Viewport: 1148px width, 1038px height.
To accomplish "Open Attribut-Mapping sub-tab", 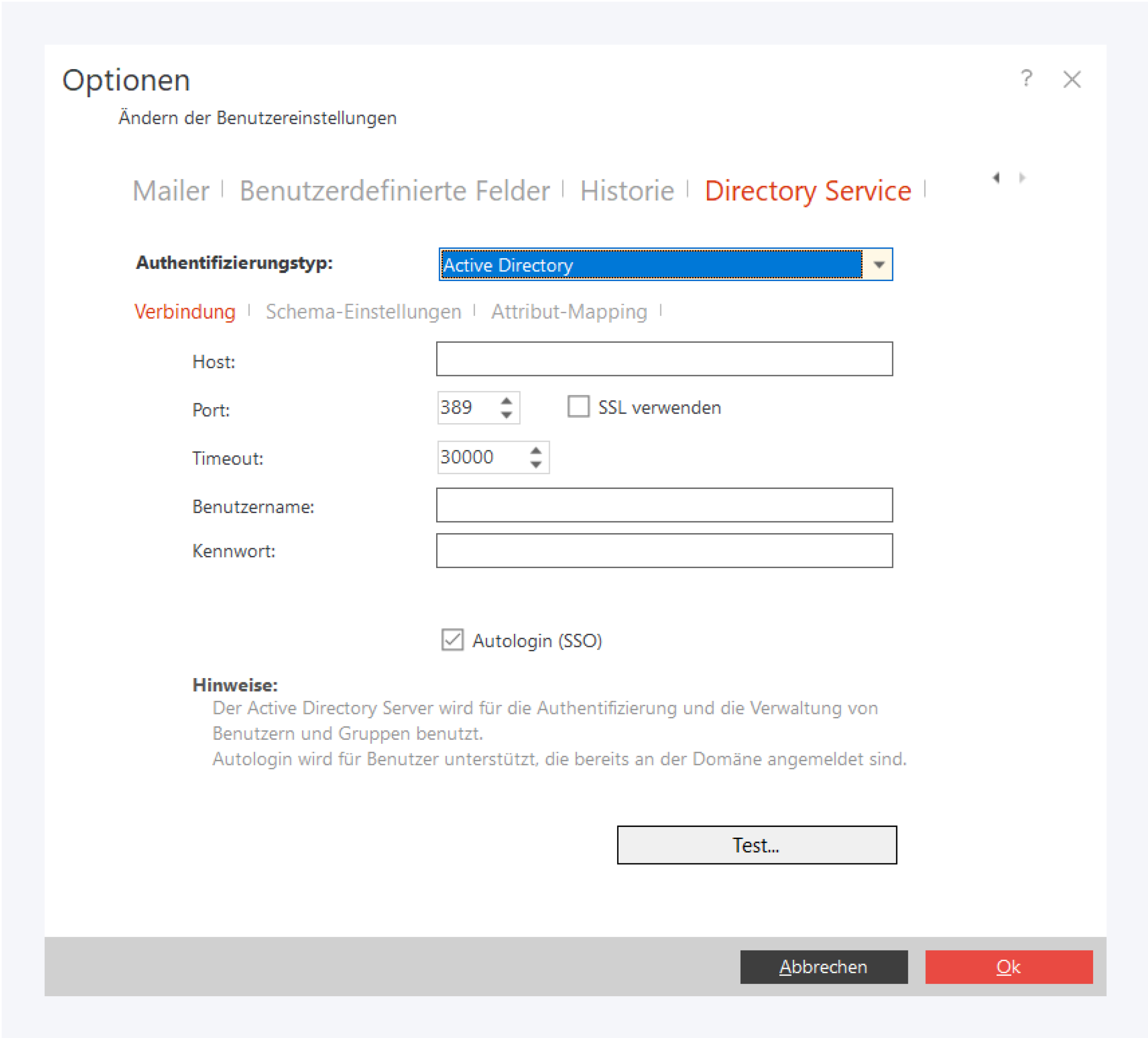I will [569, 312].
